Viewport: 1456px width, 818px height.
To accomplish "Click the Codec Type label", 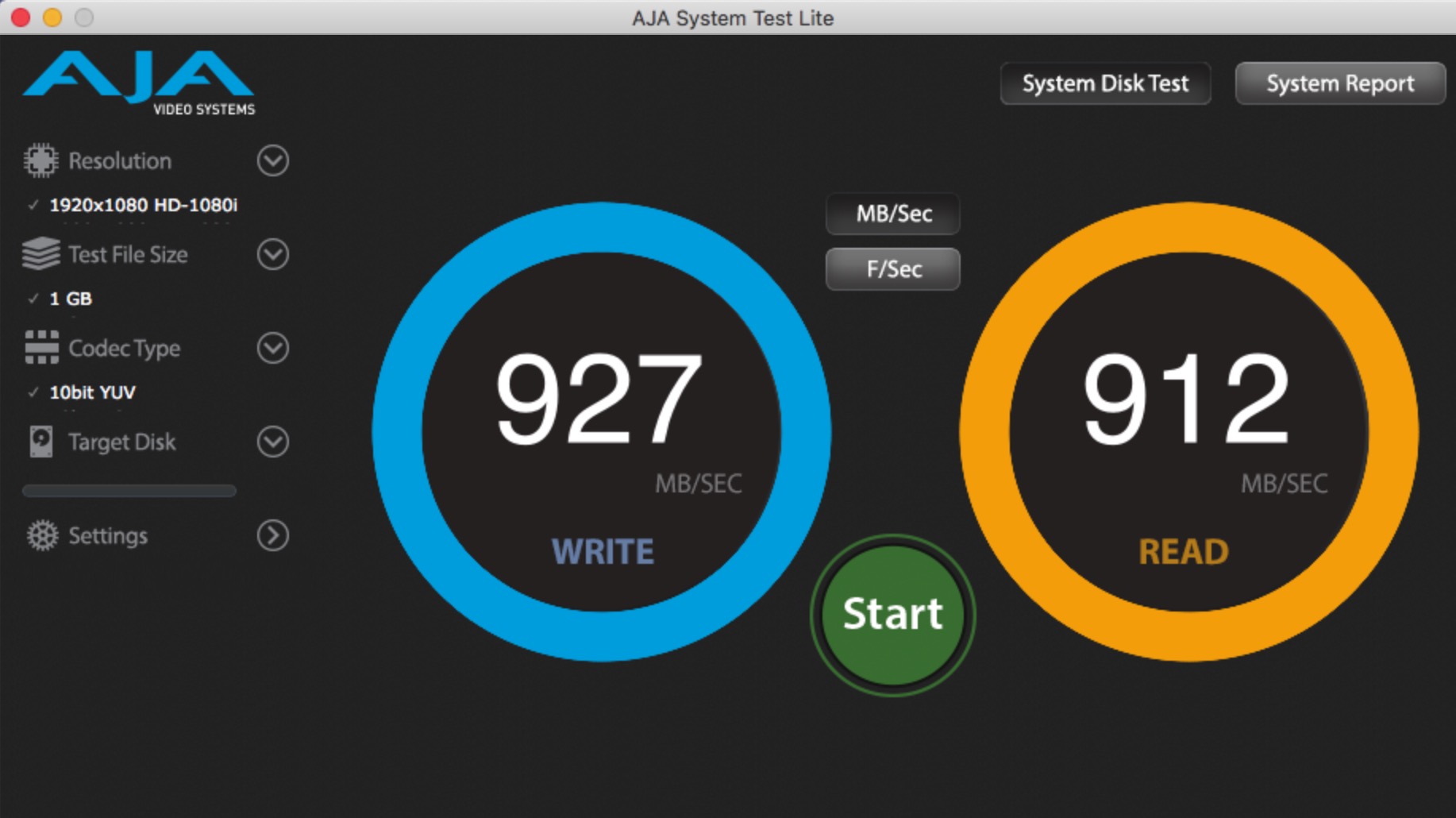I will [125, 348].
